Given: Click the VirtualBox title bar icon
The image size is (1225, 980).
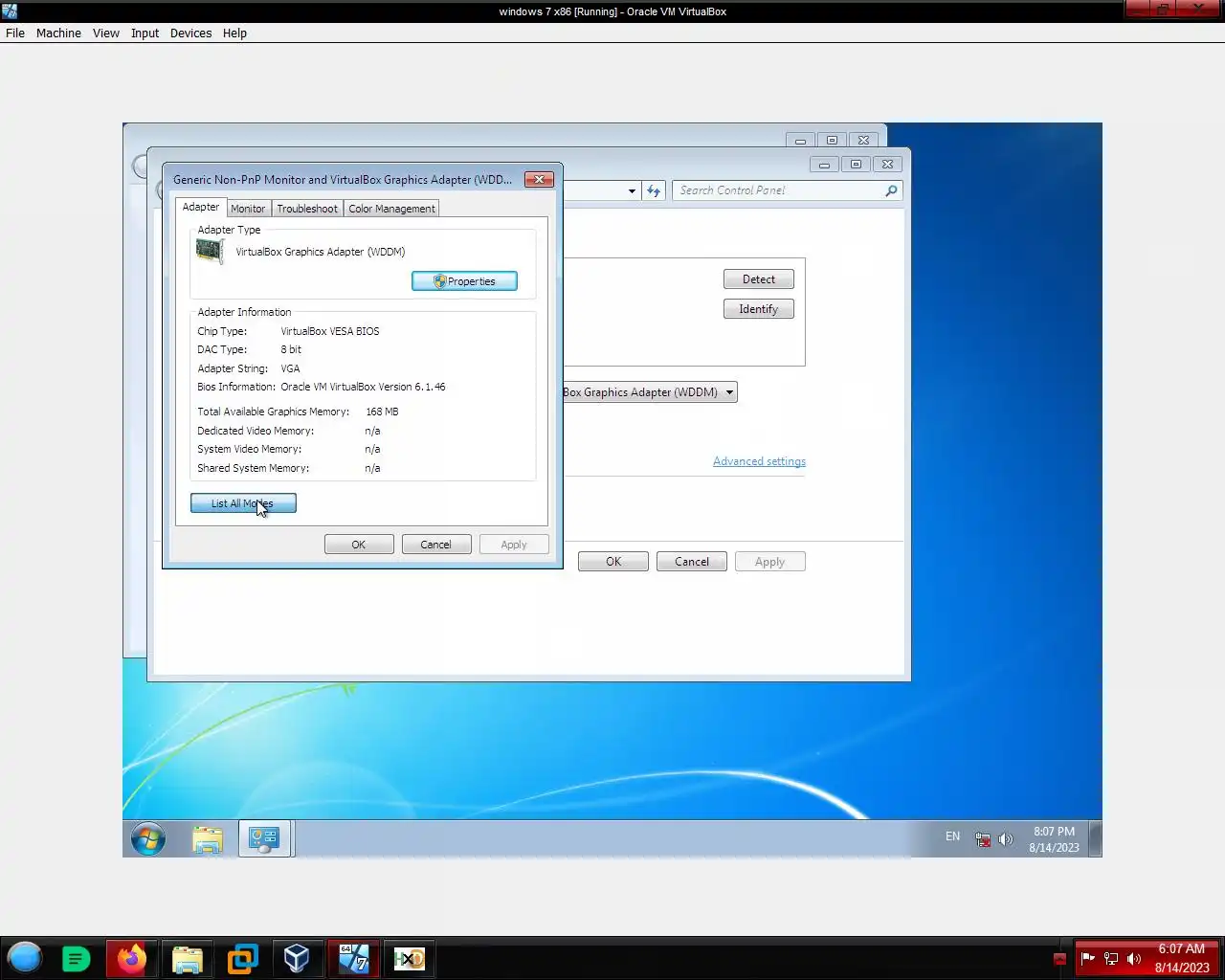Looking at the screenshot, I should [x=10, y=11].
